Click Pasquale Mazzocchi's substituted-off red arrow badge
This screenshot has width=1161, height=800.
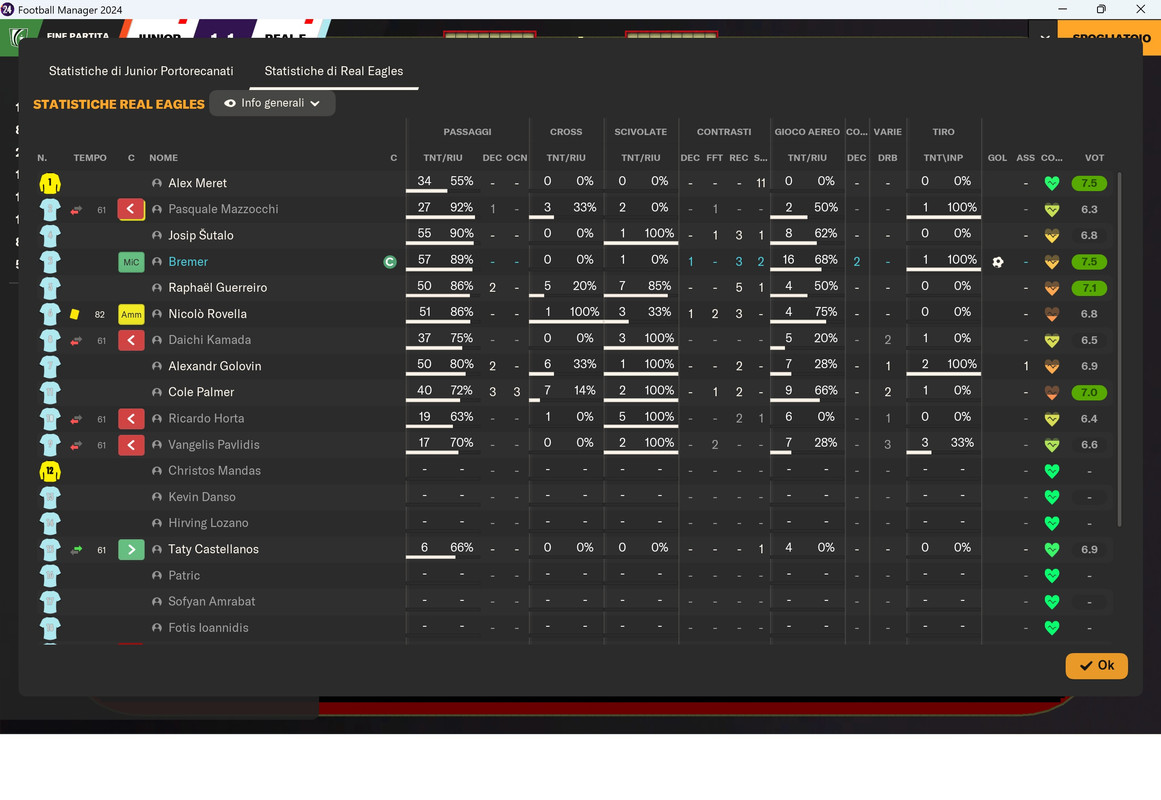click(x=131, y=209)
